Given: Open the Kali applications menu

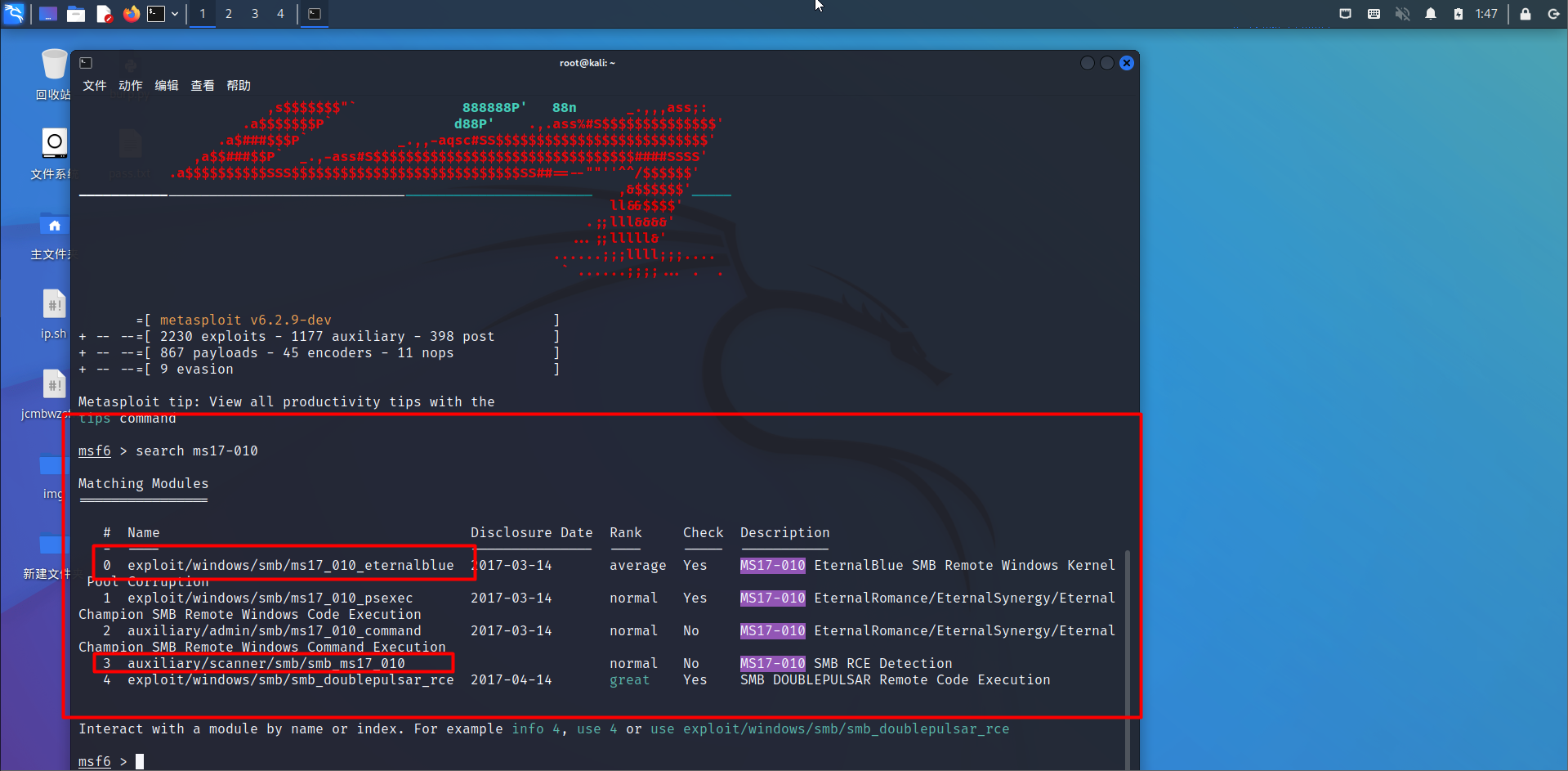Looking at the screenshot, I should coord(15,13).
